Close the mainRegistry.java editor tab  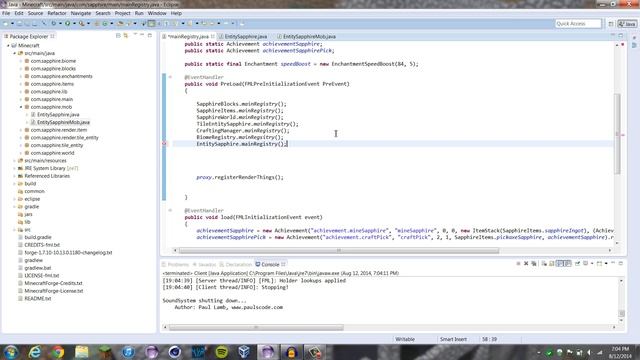213,36
